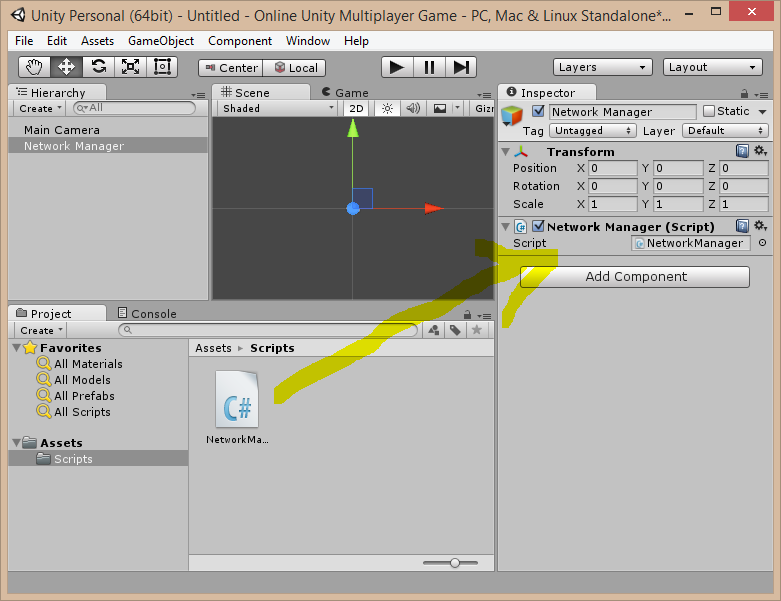Open Hierarchy Create dropdown

40,109
